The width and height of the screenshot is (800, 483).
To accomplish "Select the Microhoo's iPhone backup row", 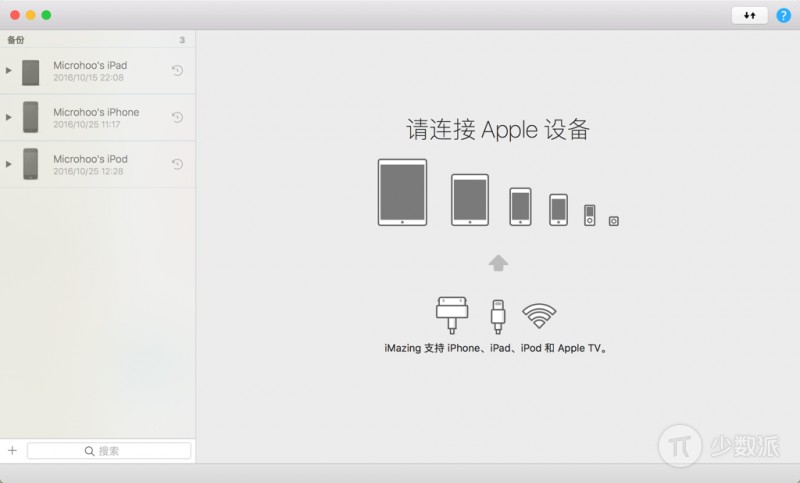I will pyautogui.click(x=97, y=118).
